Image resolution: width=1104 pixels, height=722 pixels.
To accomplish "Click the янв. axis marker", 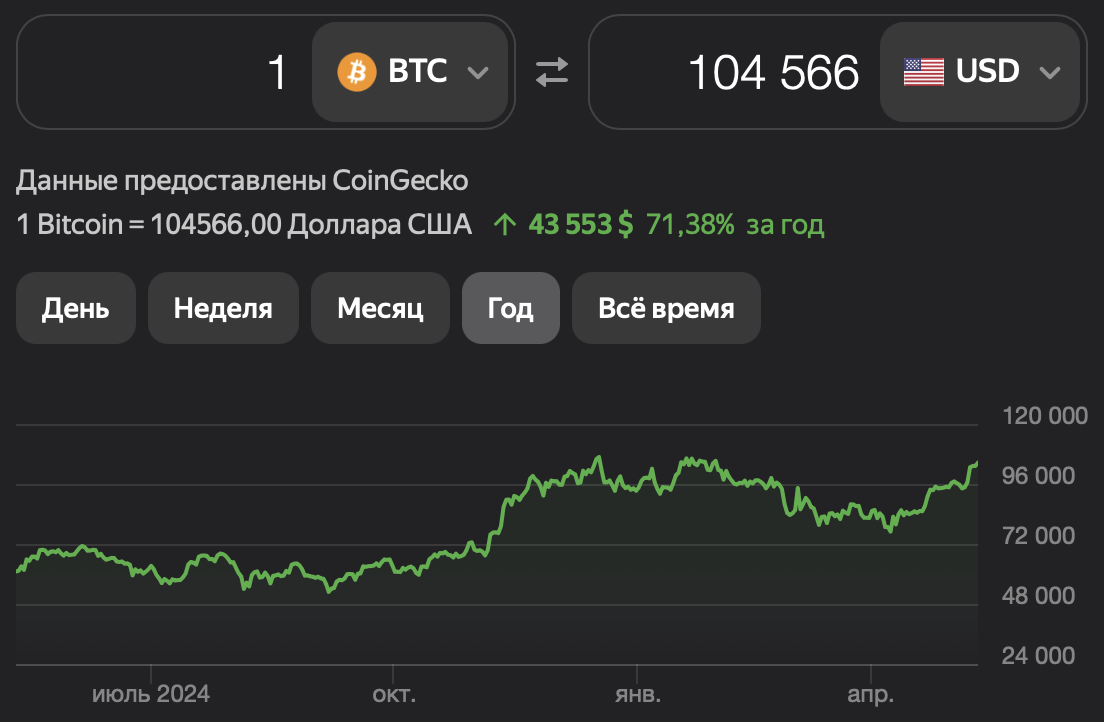I will [637, 694].
